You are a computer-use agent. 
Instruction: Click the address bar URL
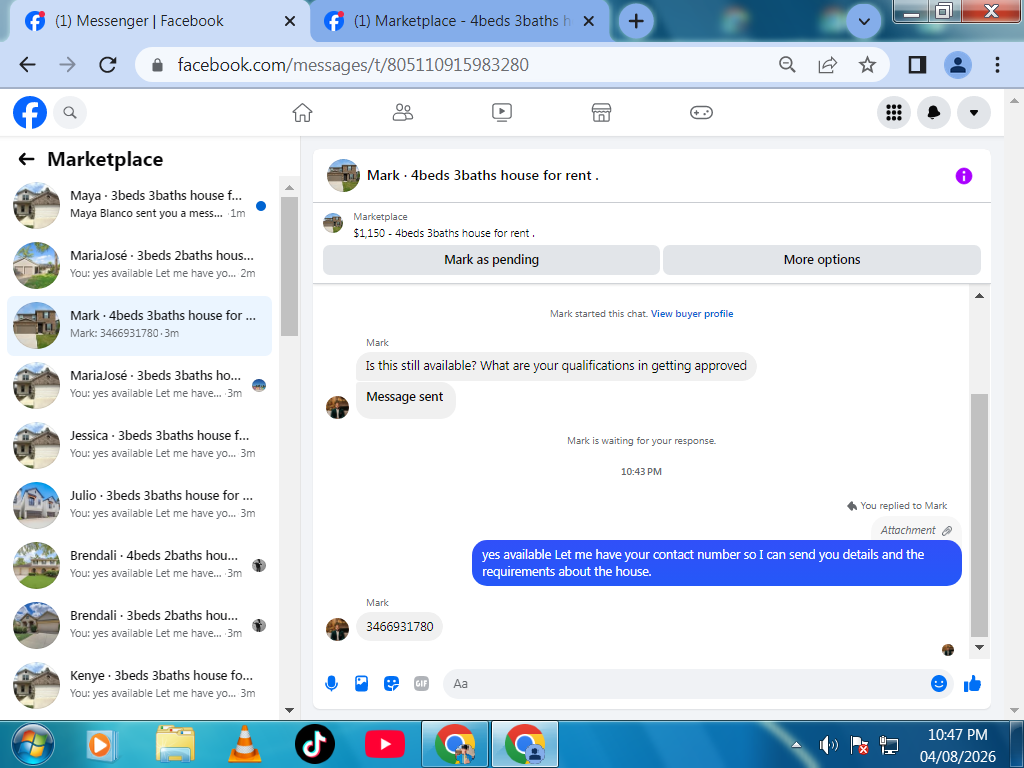coord(353,65)
